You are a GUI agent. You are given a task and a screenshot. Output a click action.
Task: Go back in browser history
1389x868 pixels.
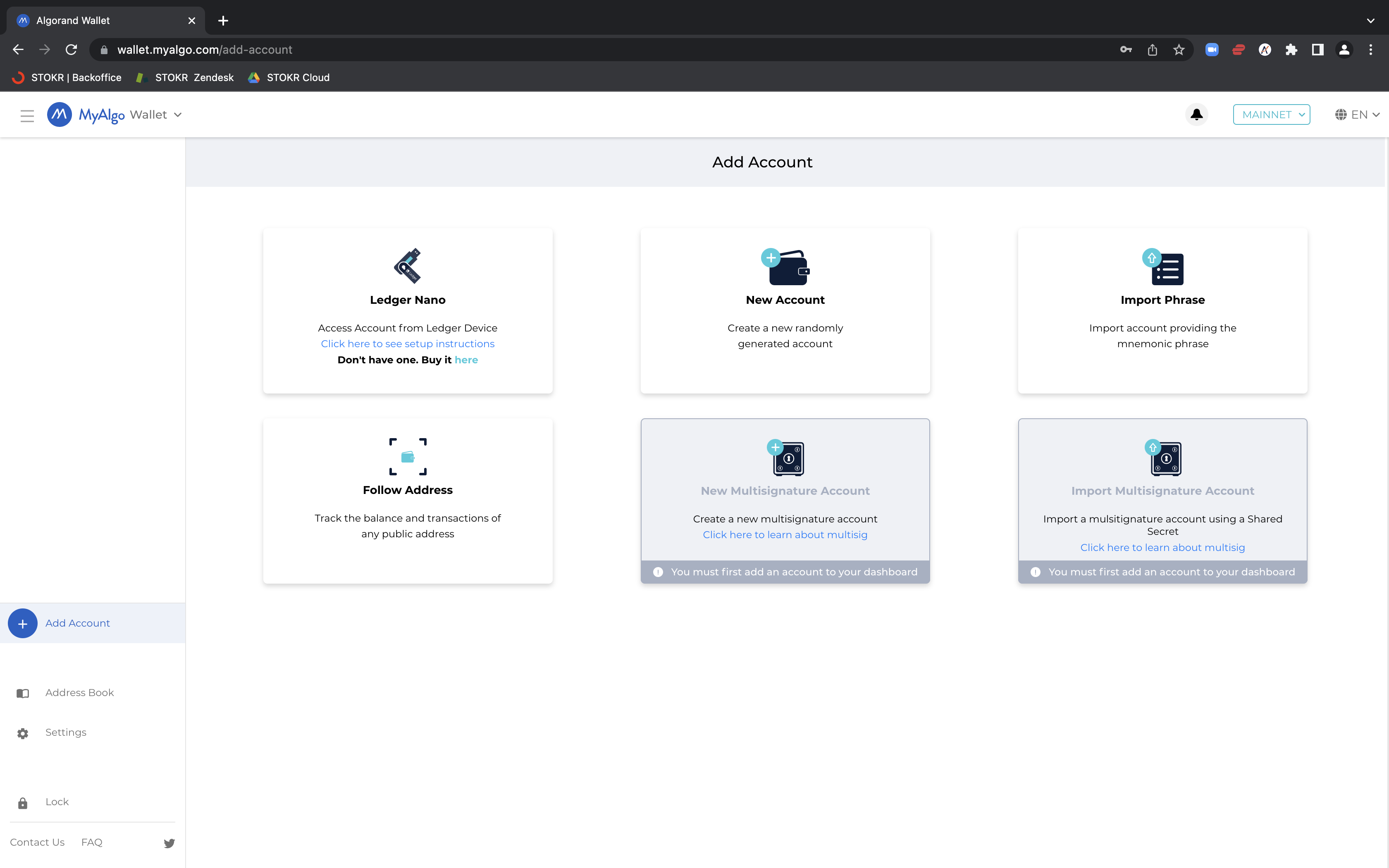18,50
